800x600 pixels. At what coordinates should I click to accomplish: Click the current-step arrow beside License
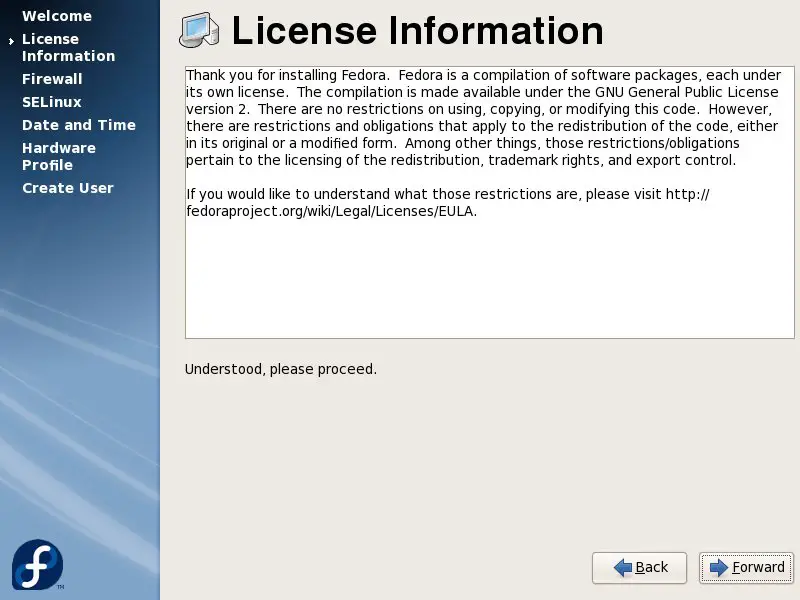(x=11, y=41)
